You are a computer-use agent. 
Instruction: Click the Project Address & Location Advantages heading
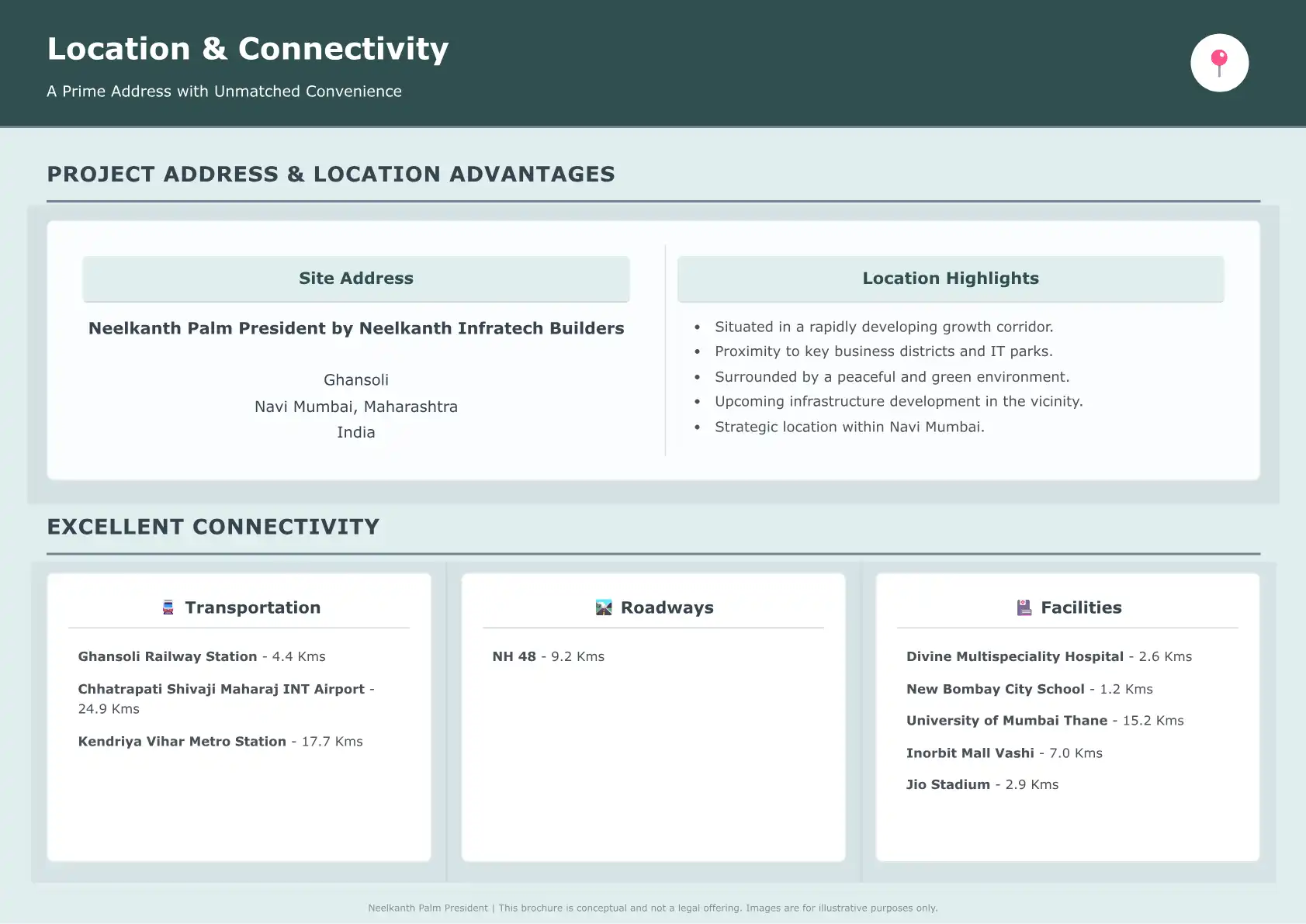point(331,174)
